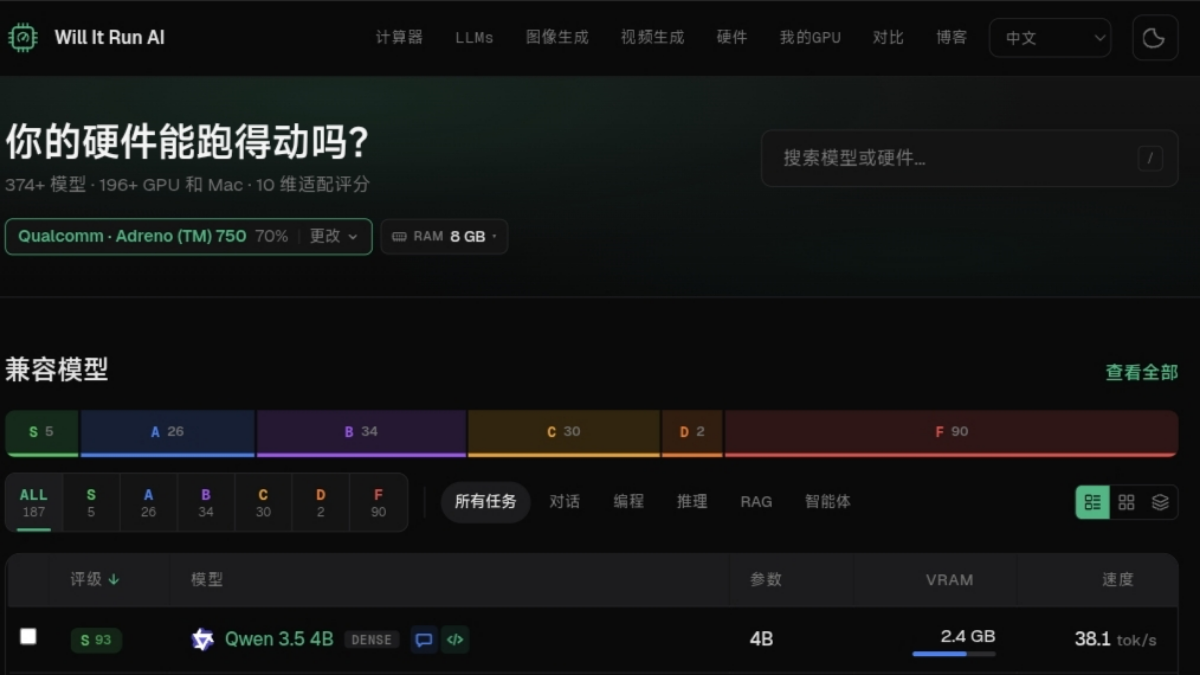Click the 2.4 GB VRAM usage bar
Viewport: 1200px width, 675px height.
coord(954,654)
